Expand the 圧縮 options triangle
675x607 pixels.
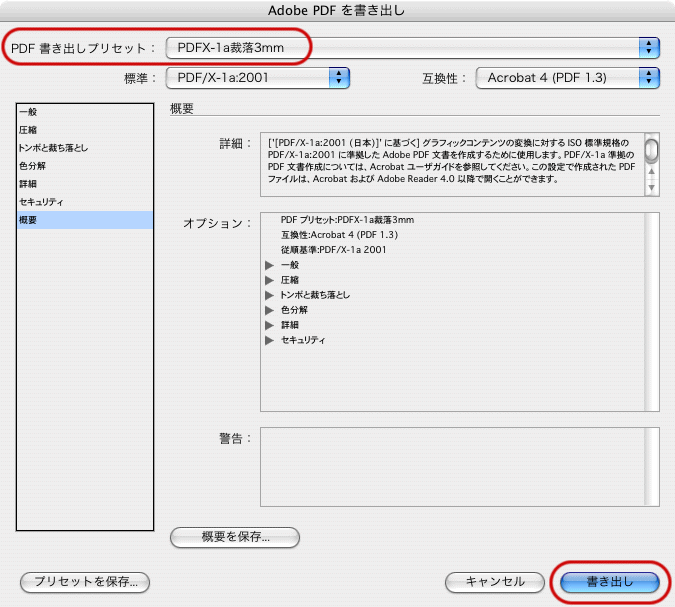tap(269, 280)
